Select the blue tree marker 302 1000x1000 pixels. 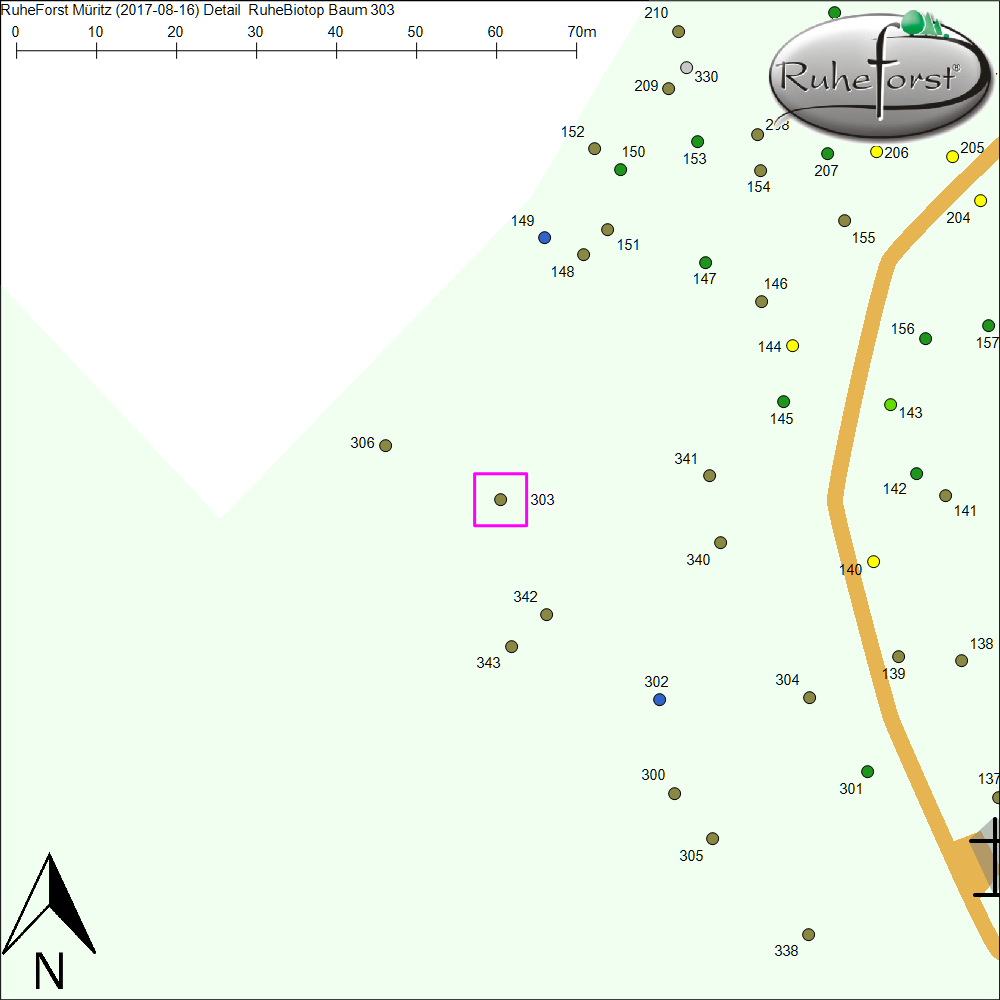pos(659,700)
